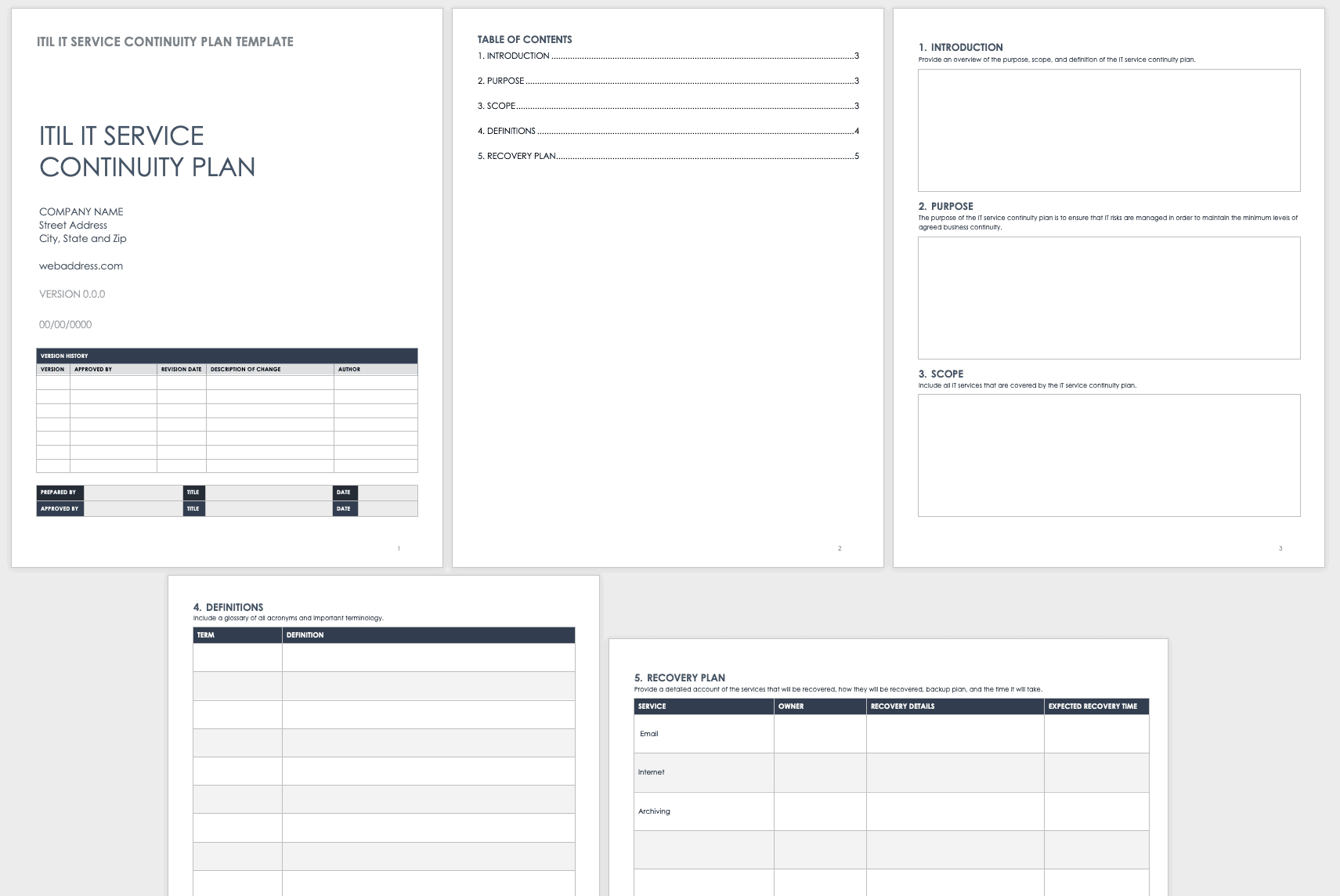
Task: Click the '4. DEFINITIONS' section heading
Action: (228, 607)
